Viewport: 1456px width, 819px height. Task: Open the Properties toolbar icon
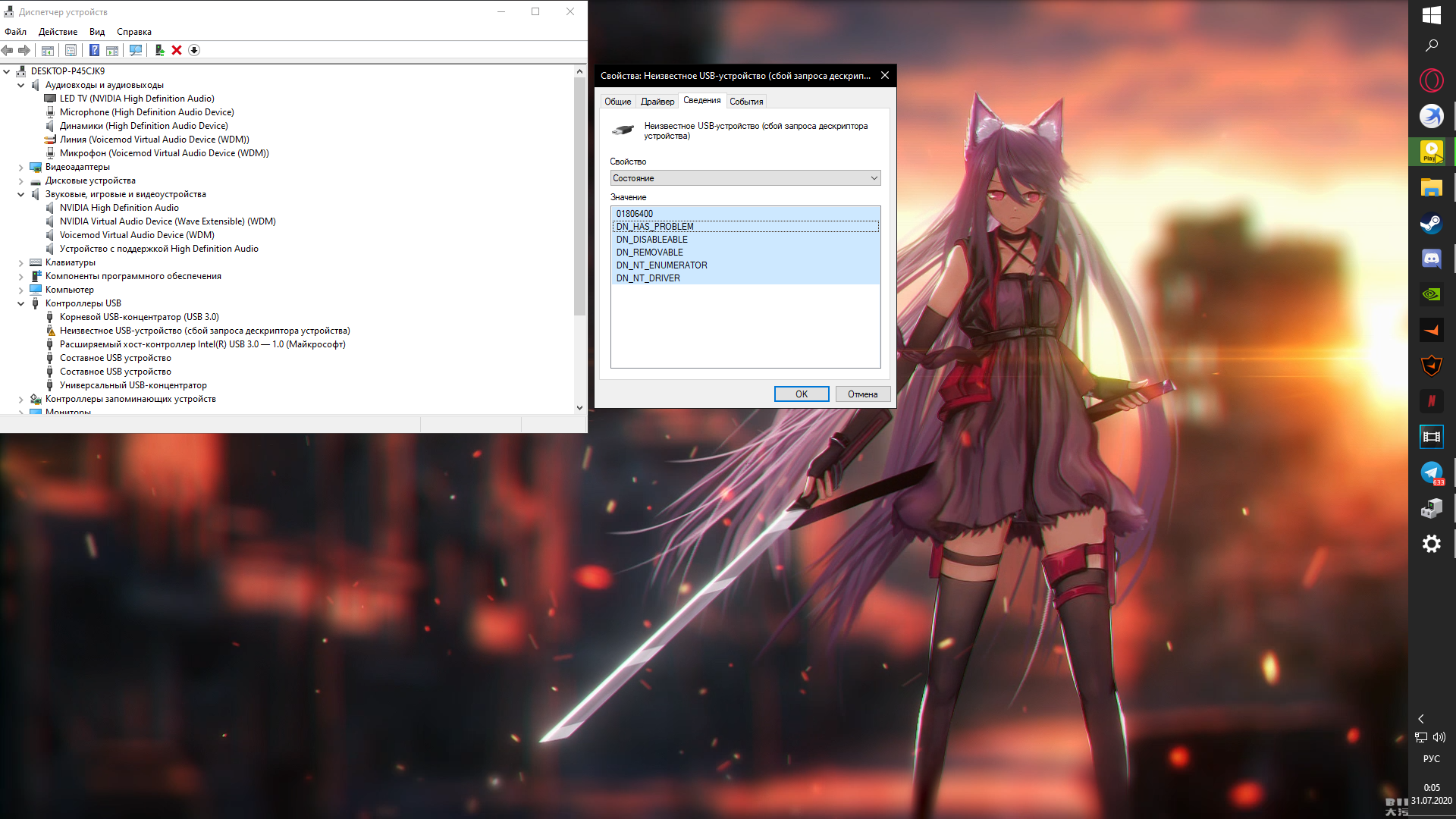click(x=71, y=50)
